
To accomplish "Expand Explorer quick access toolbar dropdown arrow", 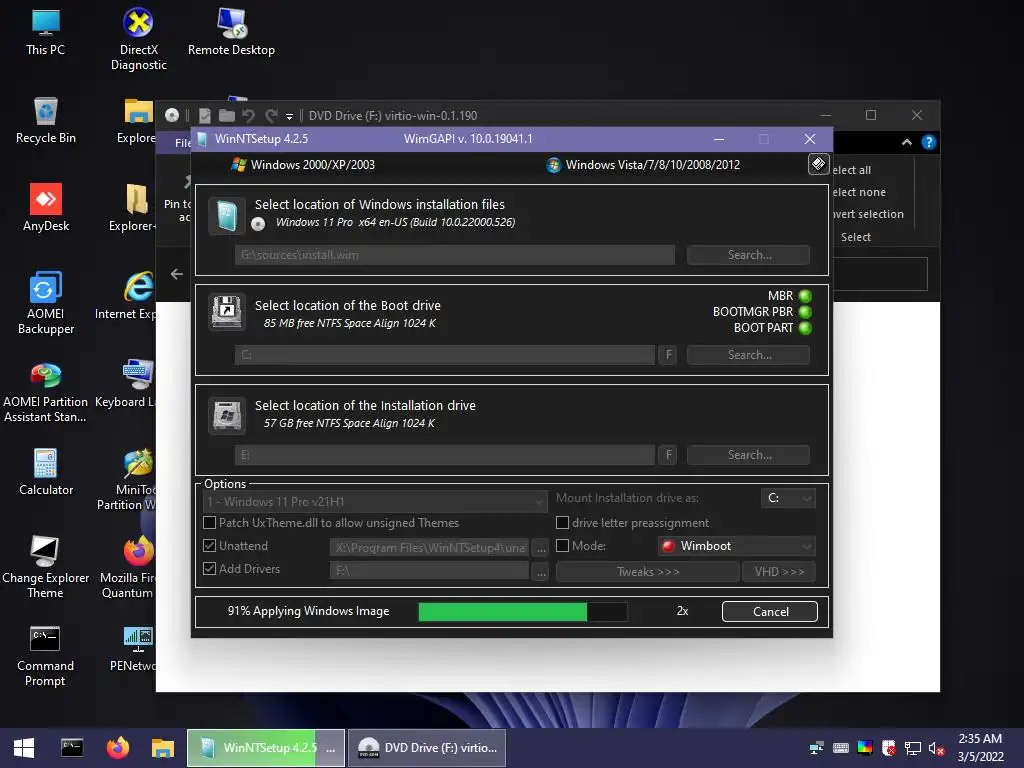I will click(x=289, y=116).
